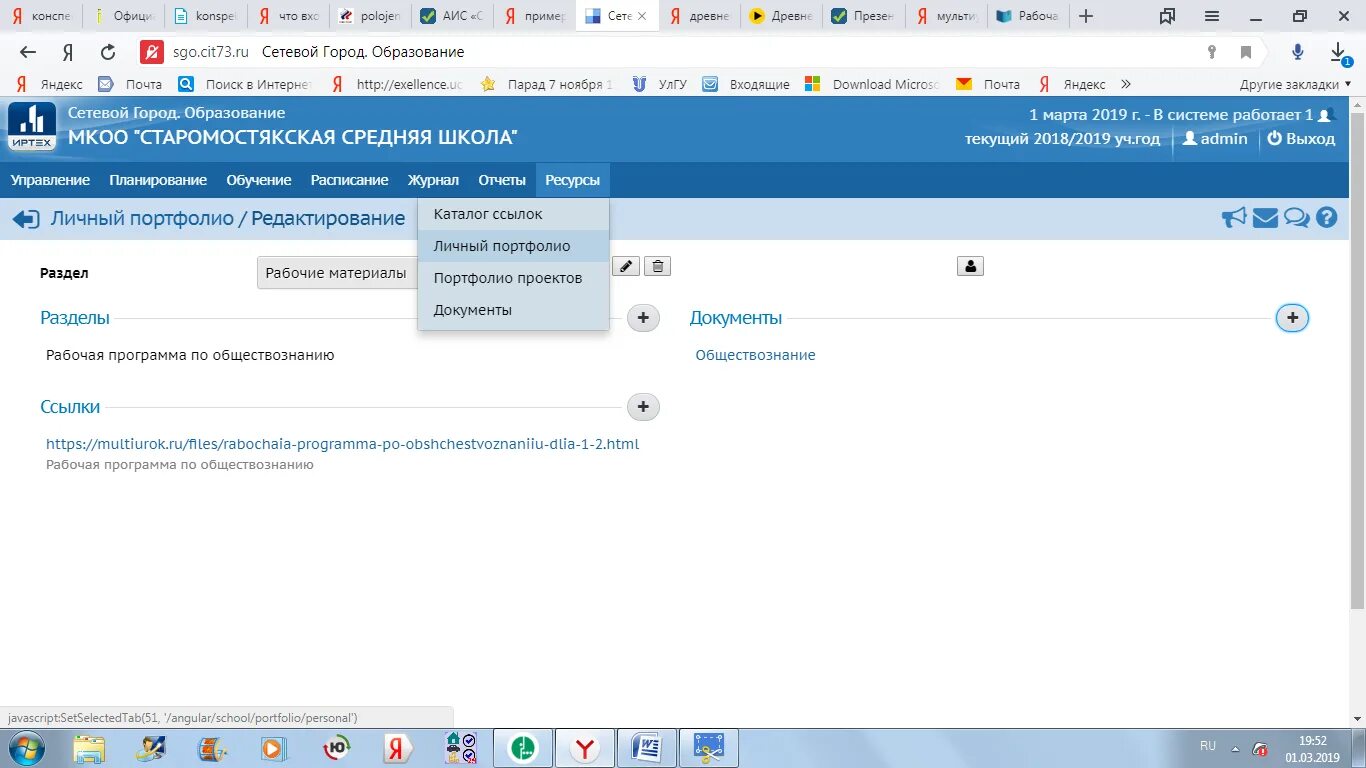Viewport: 1366px width, 768px height.
Task: Click the admin user link
Action: coord(1215,139)
